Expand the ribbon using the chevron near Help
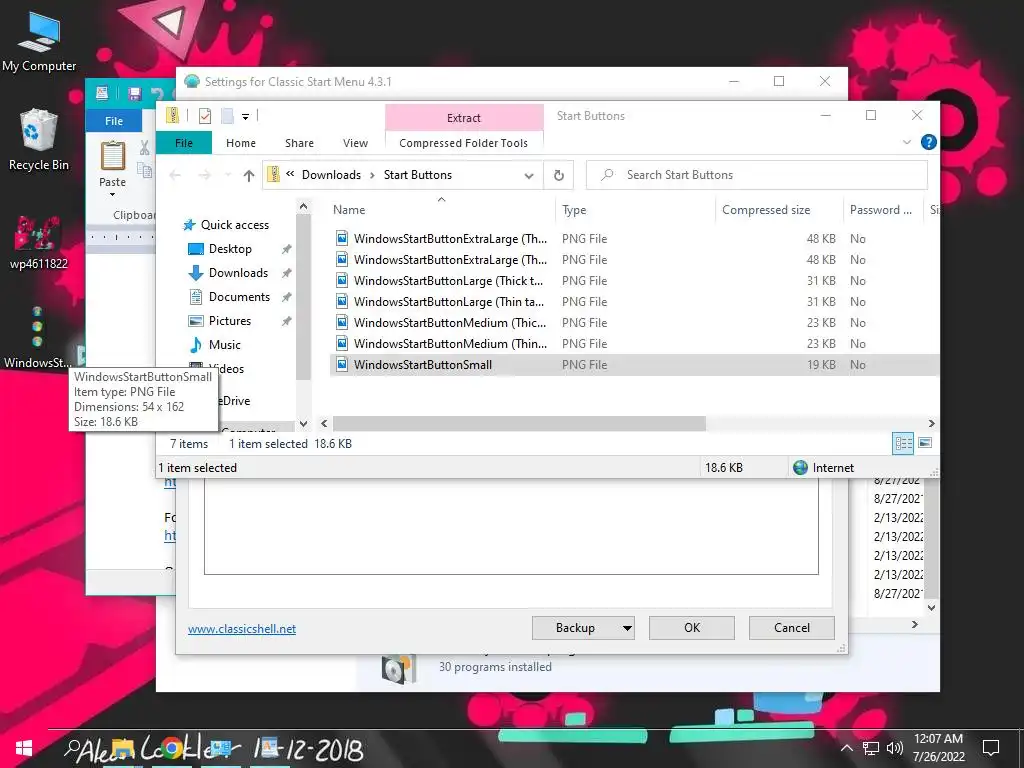The width and height of the screenshot is (1024, 768). [906, 142]
